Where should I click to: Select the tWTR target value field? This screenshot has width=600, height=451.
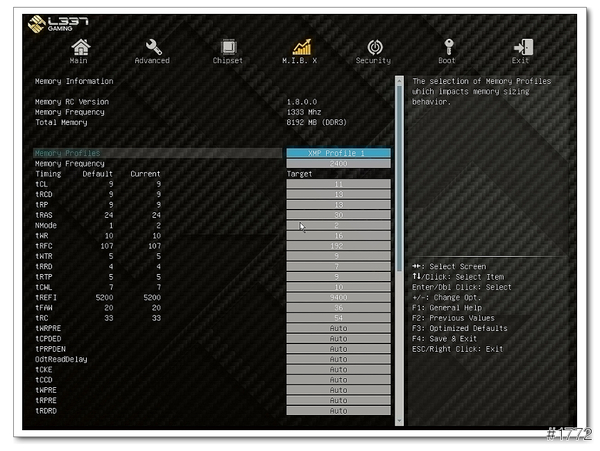339,256
